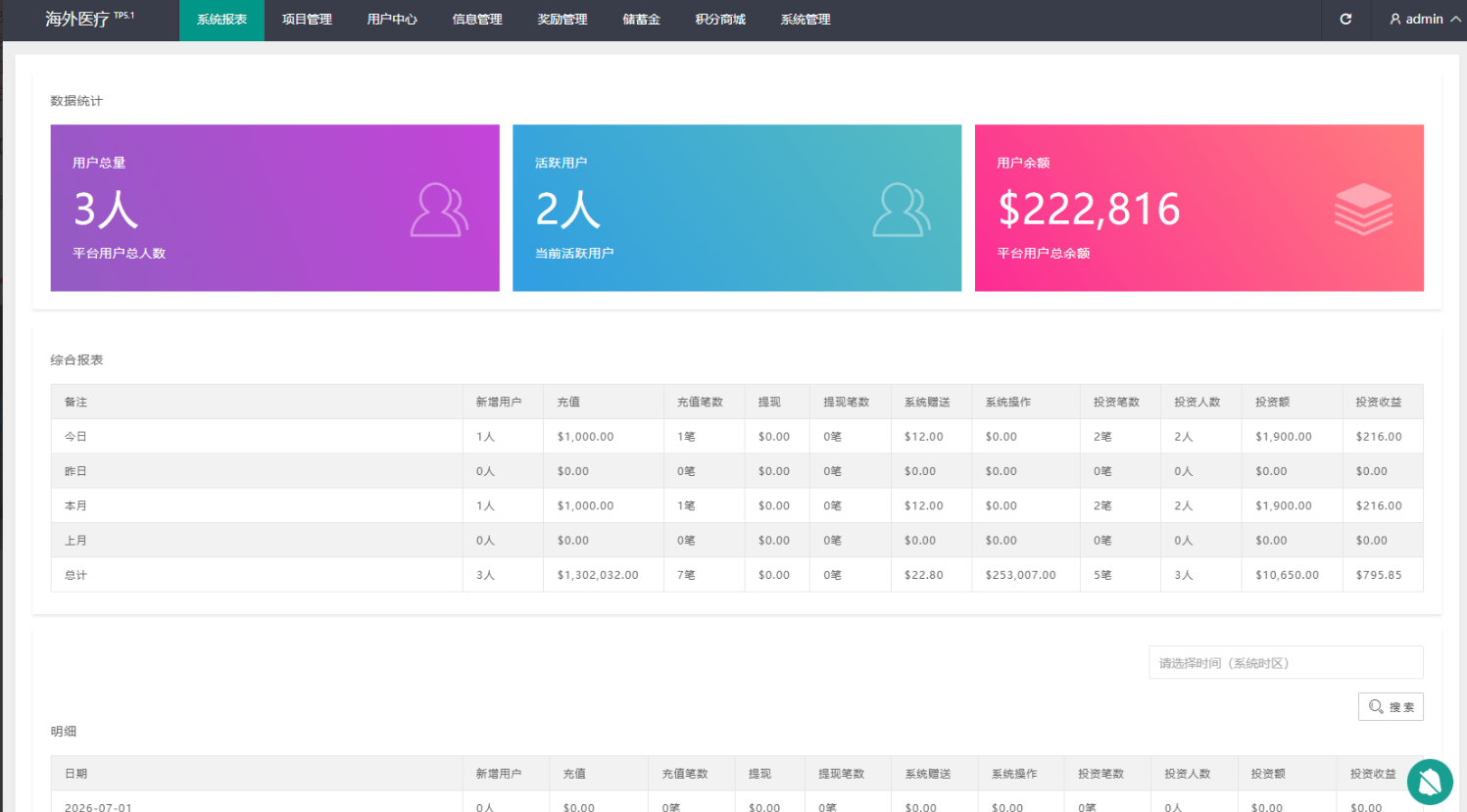
Task: Click the 当前活跃用户 caption
Action: [574, 253]
